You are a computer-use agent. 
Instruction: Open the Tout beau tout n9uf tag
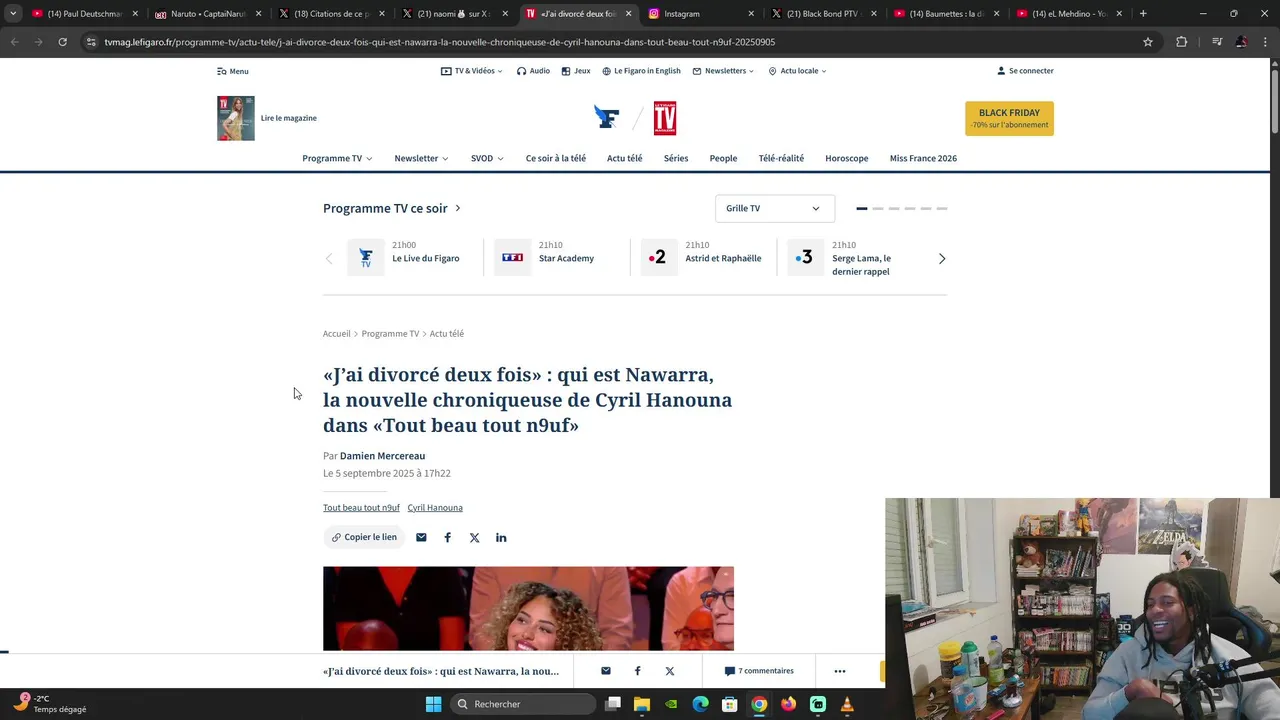point(361,508)
